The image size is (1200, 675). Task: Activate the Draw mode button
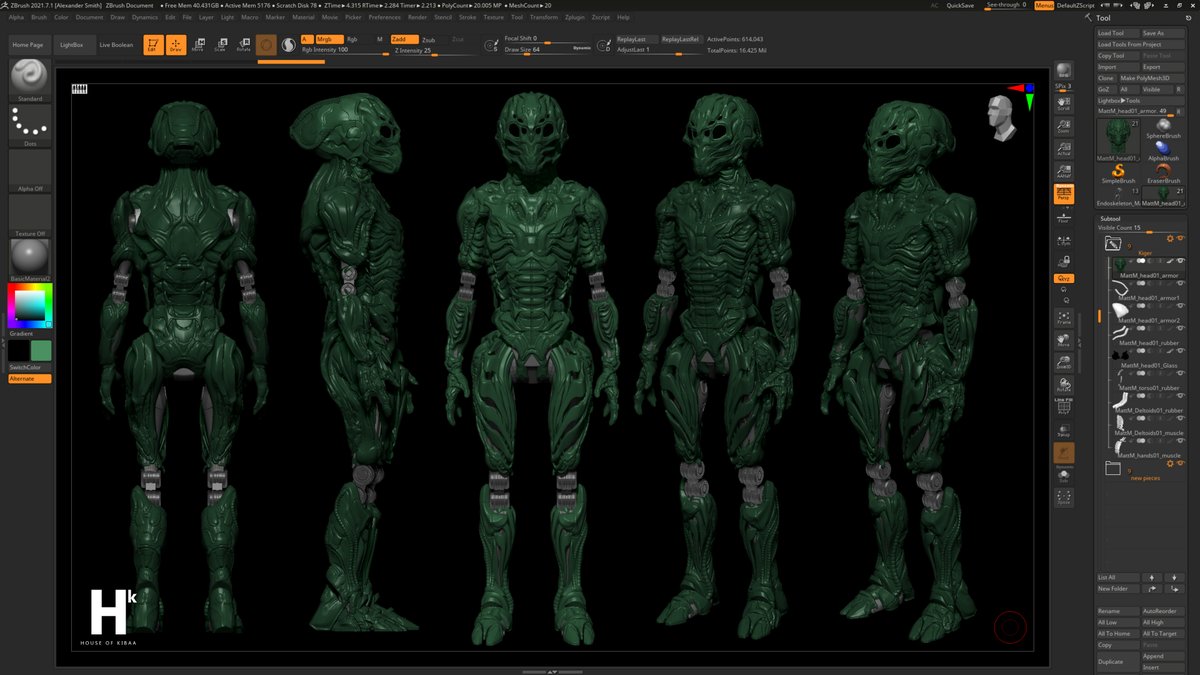point(176,45)
